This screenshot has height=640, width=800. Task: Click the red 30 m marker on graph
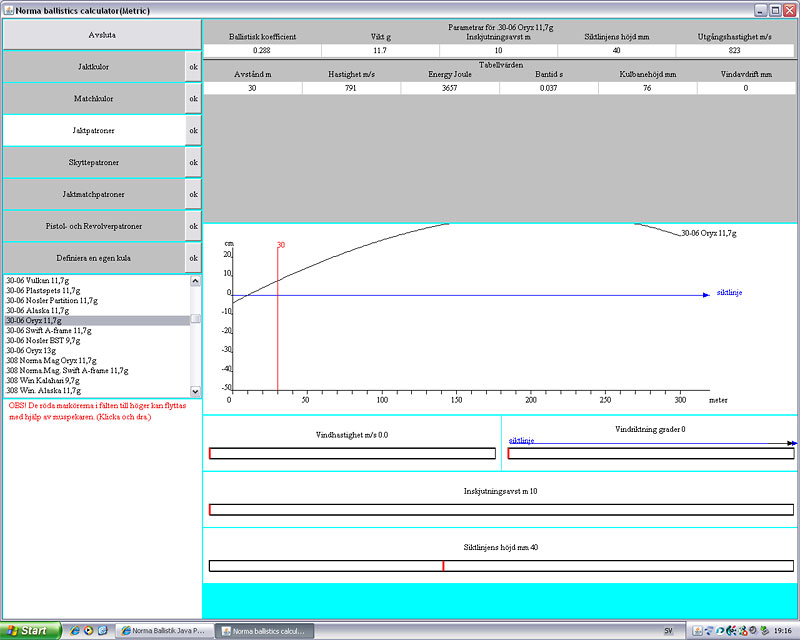[277, 320]
